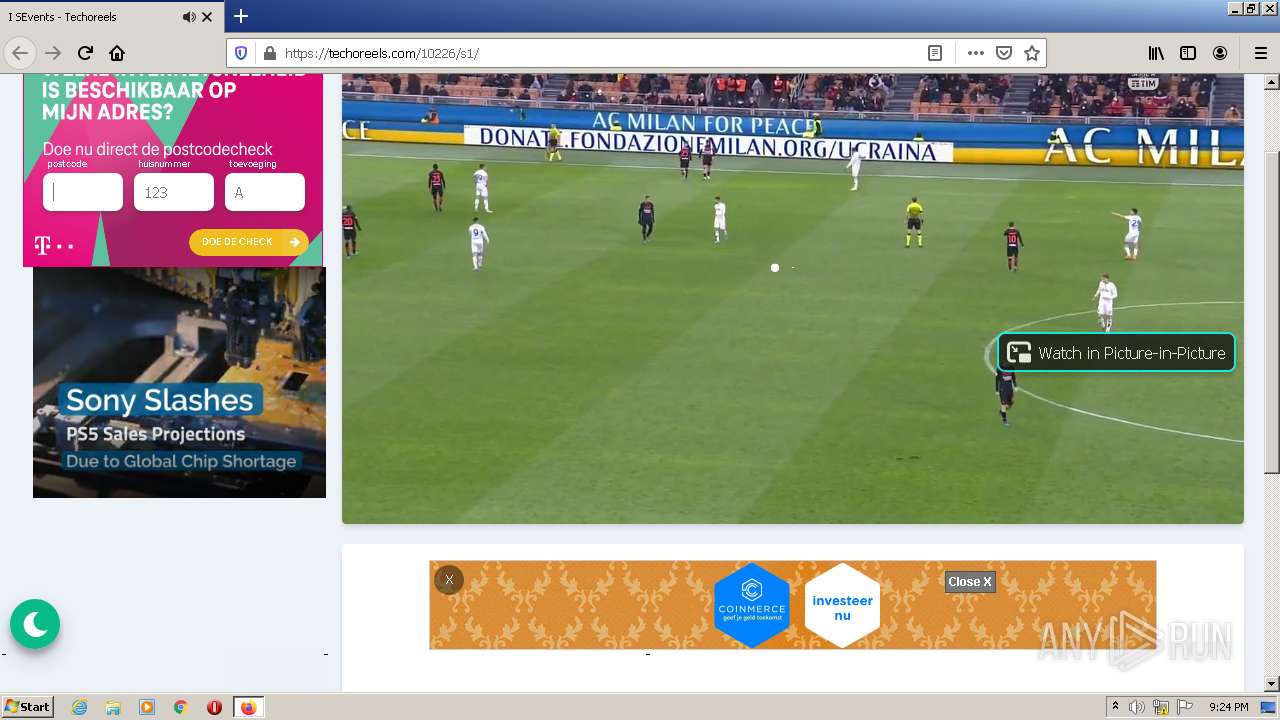Click the Show desktop button
Viewport: 1280px width, 720px height.
click(x=1269, y=707)
